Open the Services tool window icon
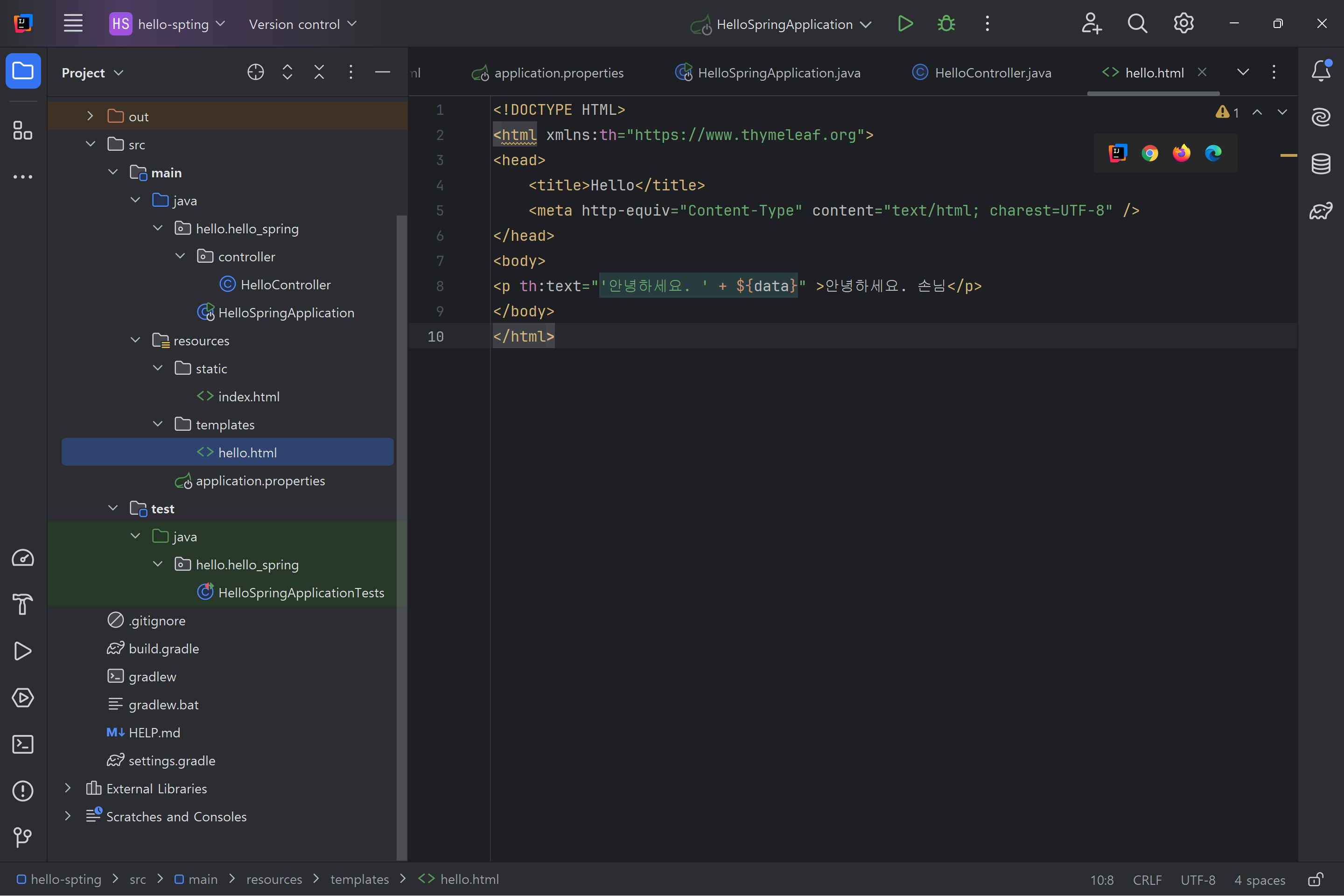 click(x=23, y=698)
